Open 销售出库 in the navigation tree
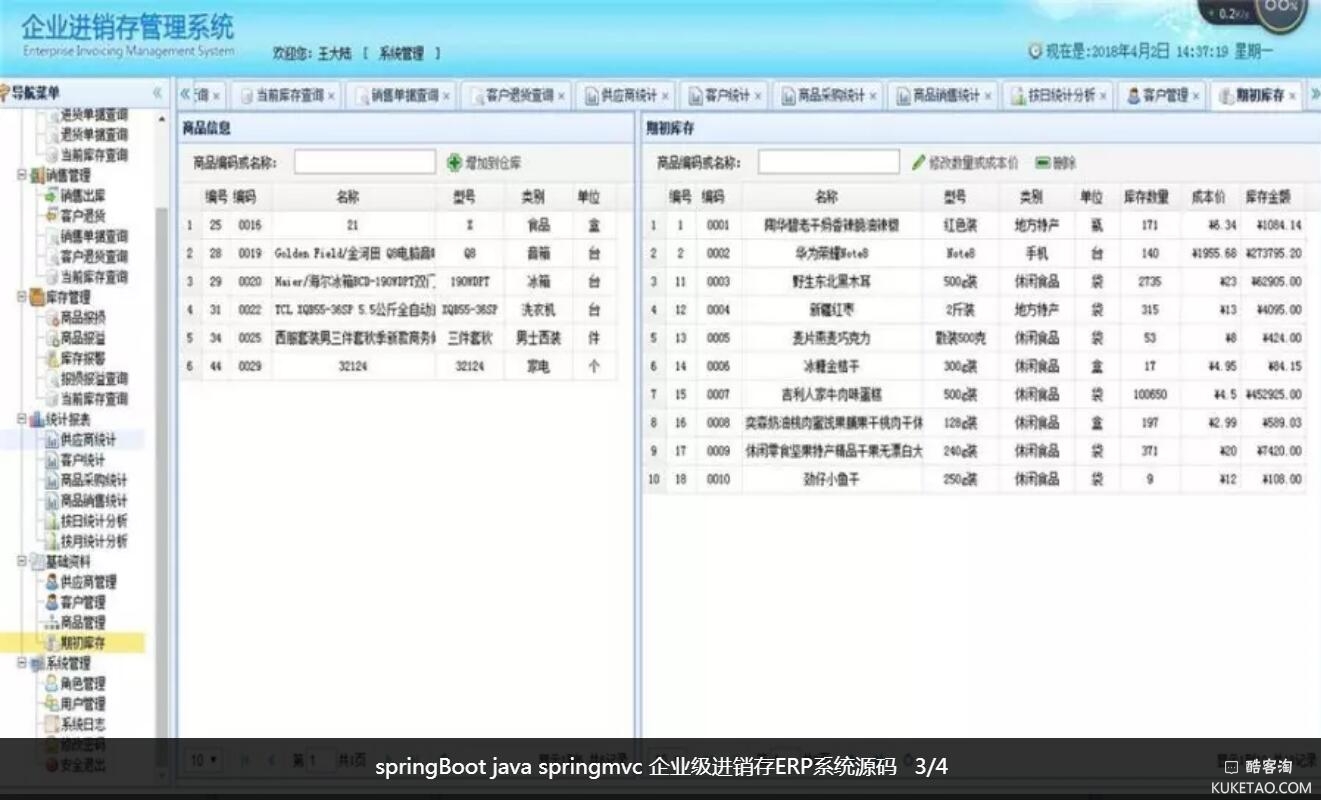The height and width of the screenshot is (800, 1321). click(x=81, y=195)
